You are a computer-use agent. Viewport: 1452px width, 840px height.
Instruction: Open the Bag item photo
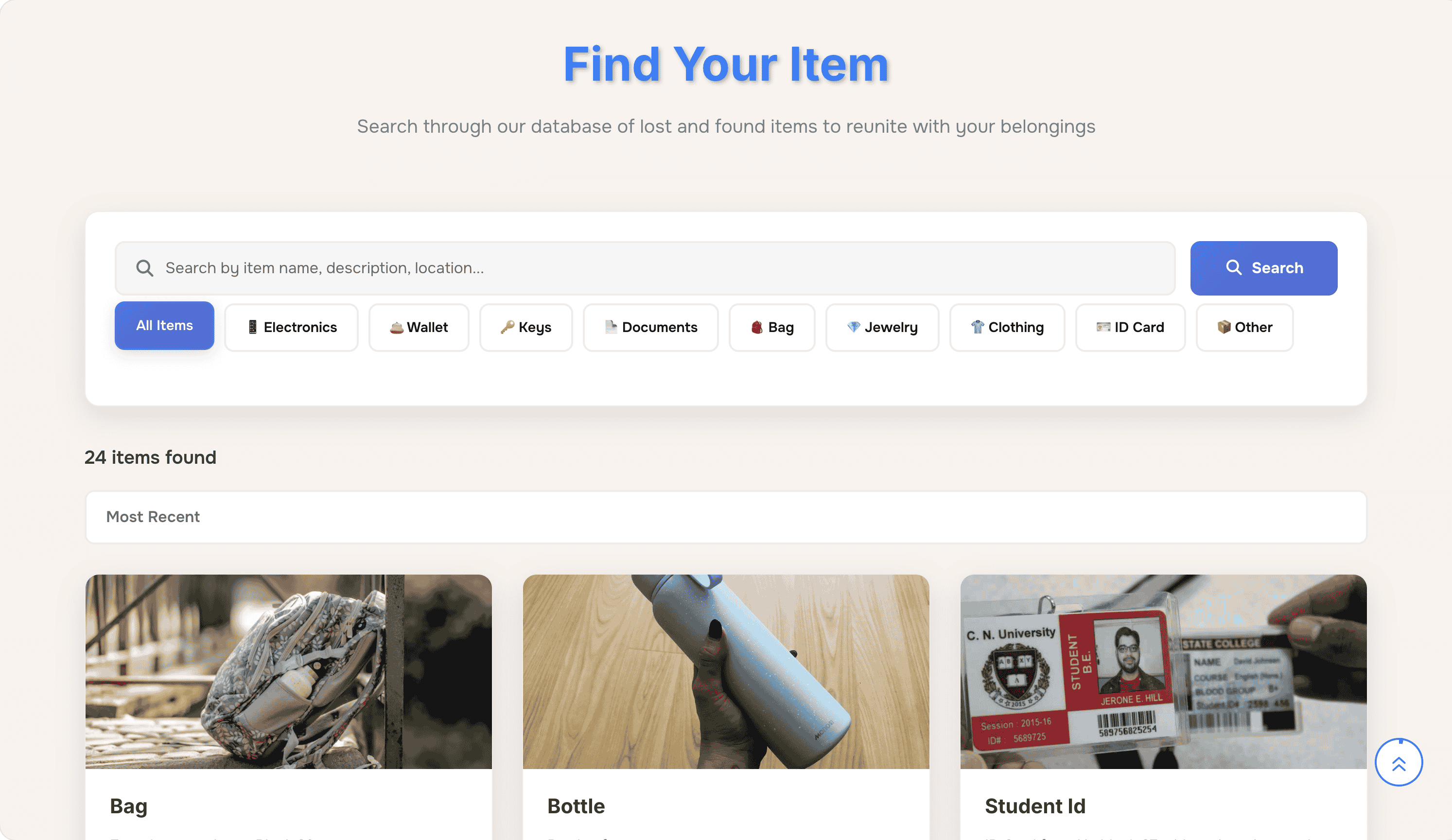289,671
